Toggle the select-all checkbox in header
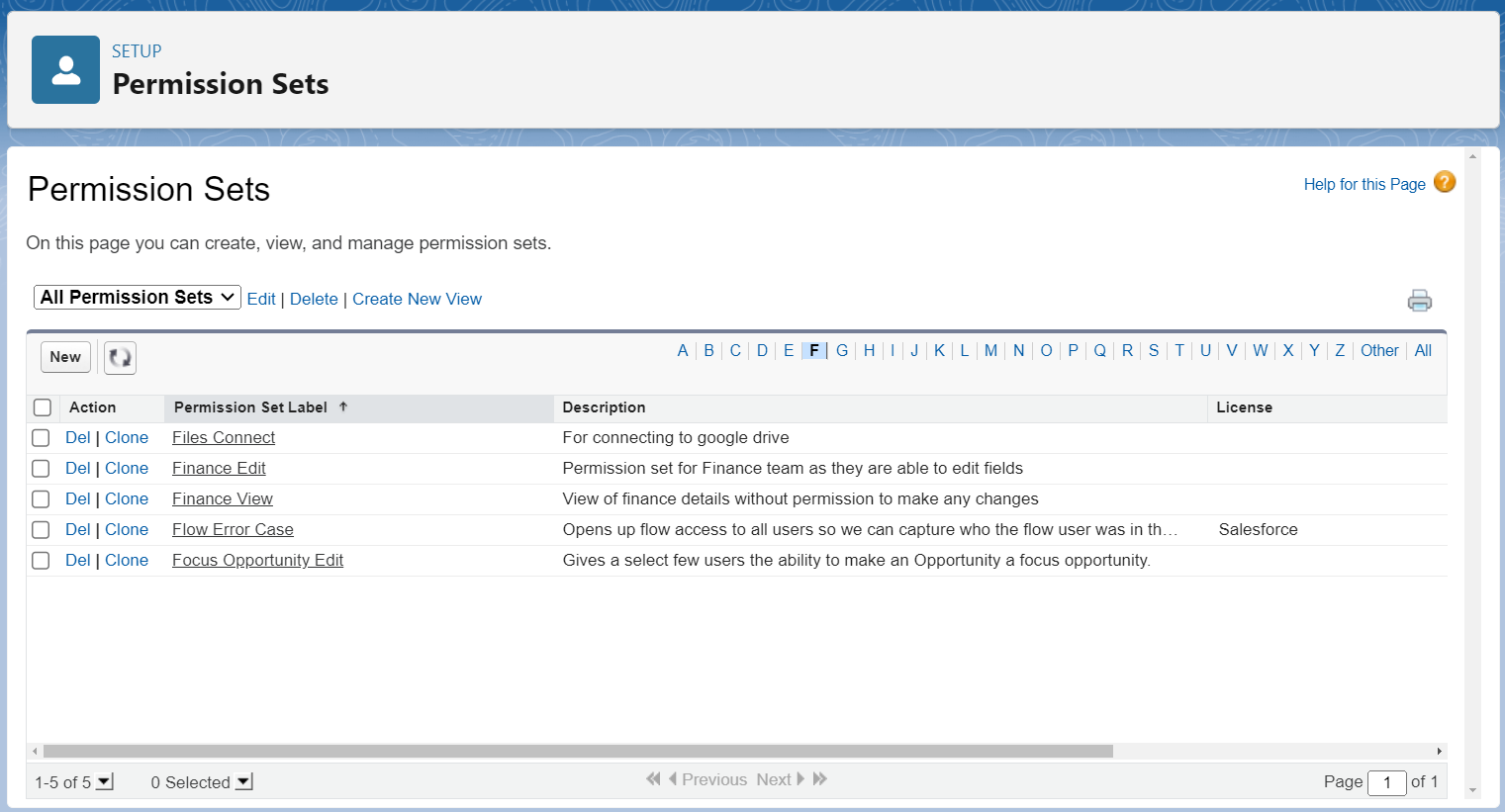Screen dimensions: 1505x812 tap(43, 407)
